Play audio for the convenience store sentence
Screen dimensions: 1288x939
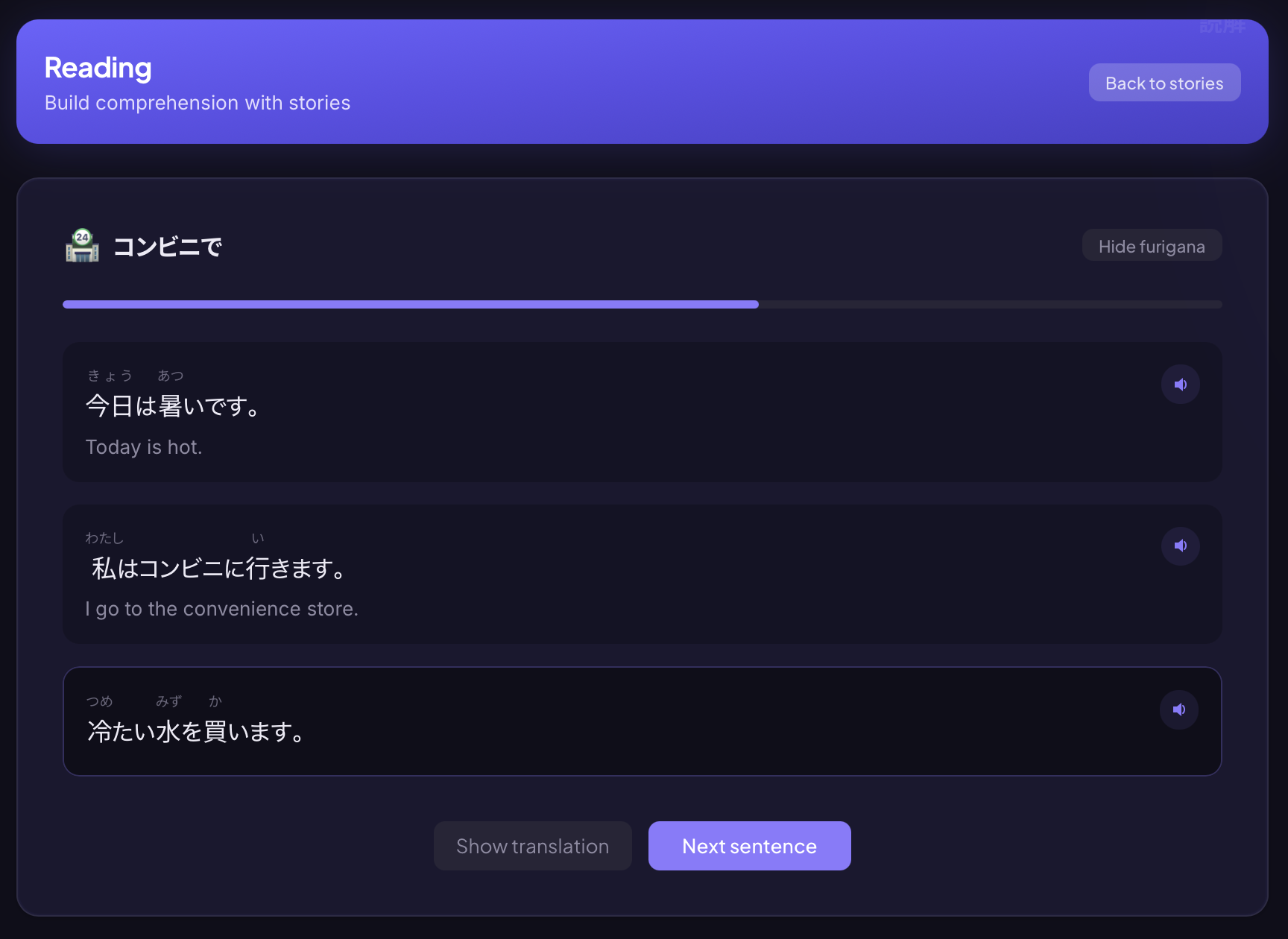1180,546
